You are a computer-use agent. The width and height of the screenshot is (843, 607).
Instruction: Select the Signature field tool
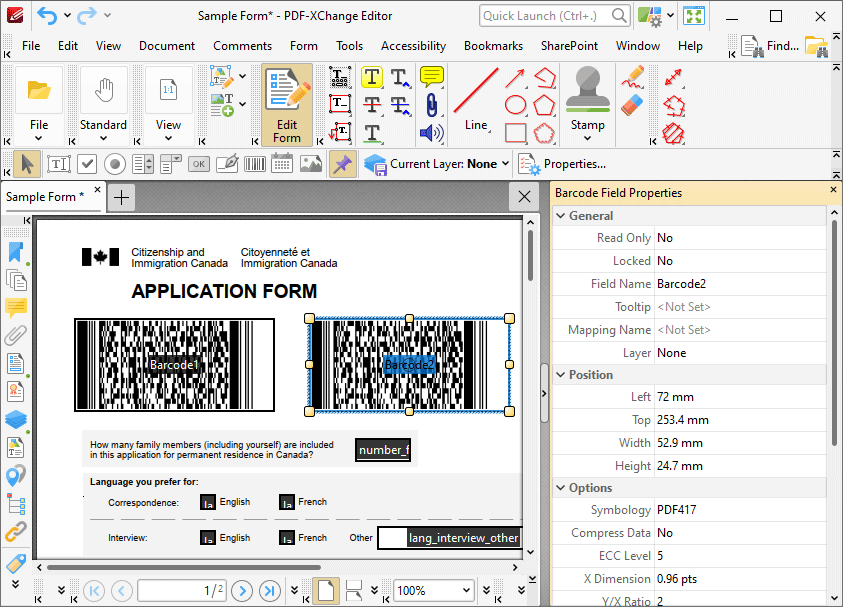227,164
